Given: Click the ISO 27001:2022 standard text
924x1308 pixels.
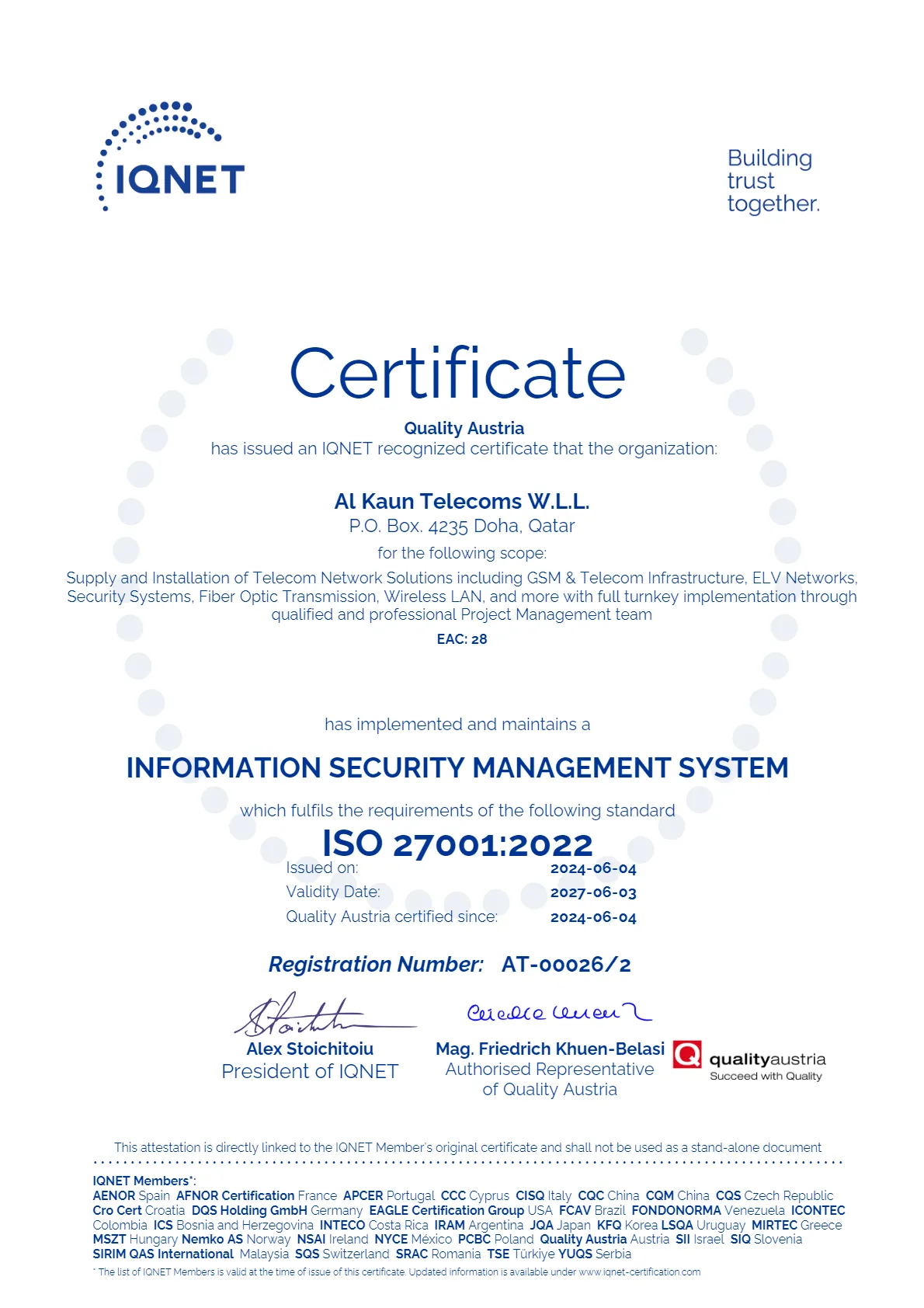Looking at the screenshot, I should point(457,844).
